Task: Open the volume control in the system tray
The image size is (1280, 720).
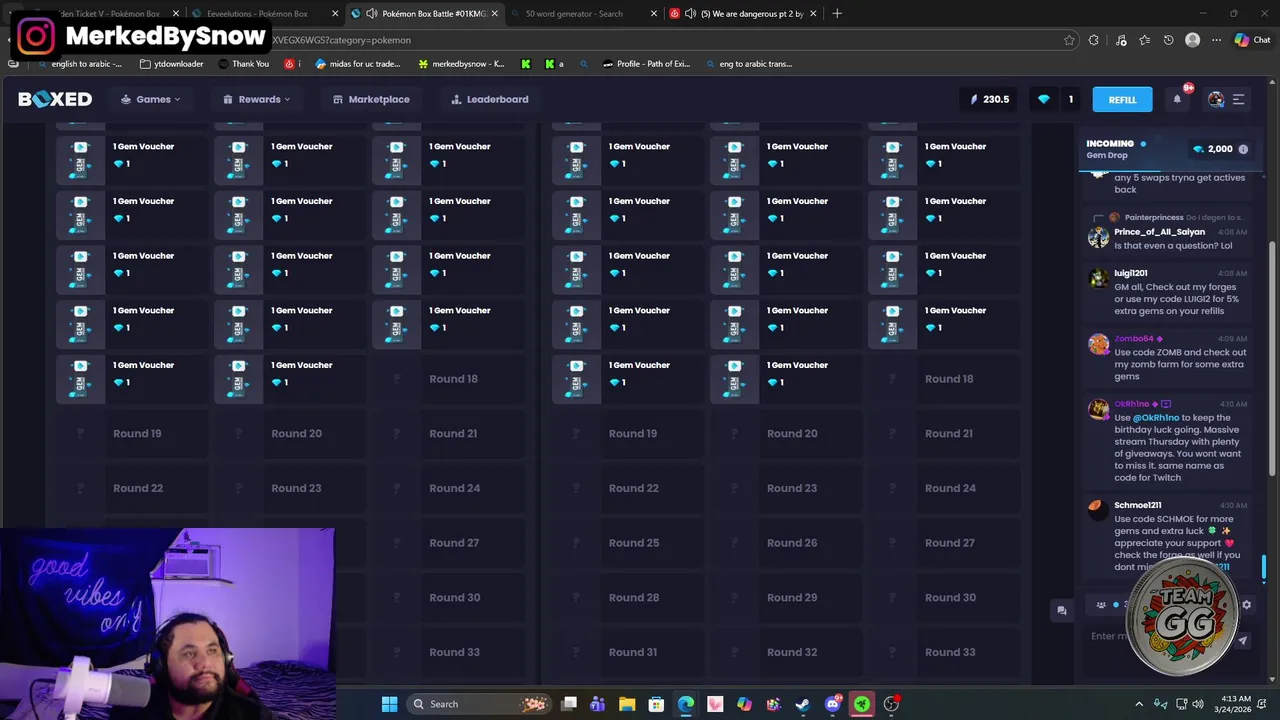Action: [1198, 704]
